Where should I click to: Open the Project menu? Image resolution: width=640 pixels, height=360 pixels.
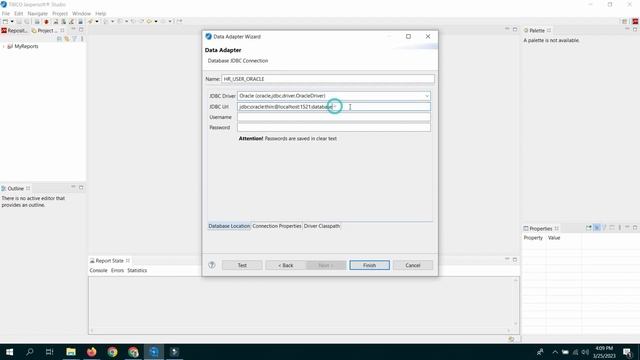60,13
